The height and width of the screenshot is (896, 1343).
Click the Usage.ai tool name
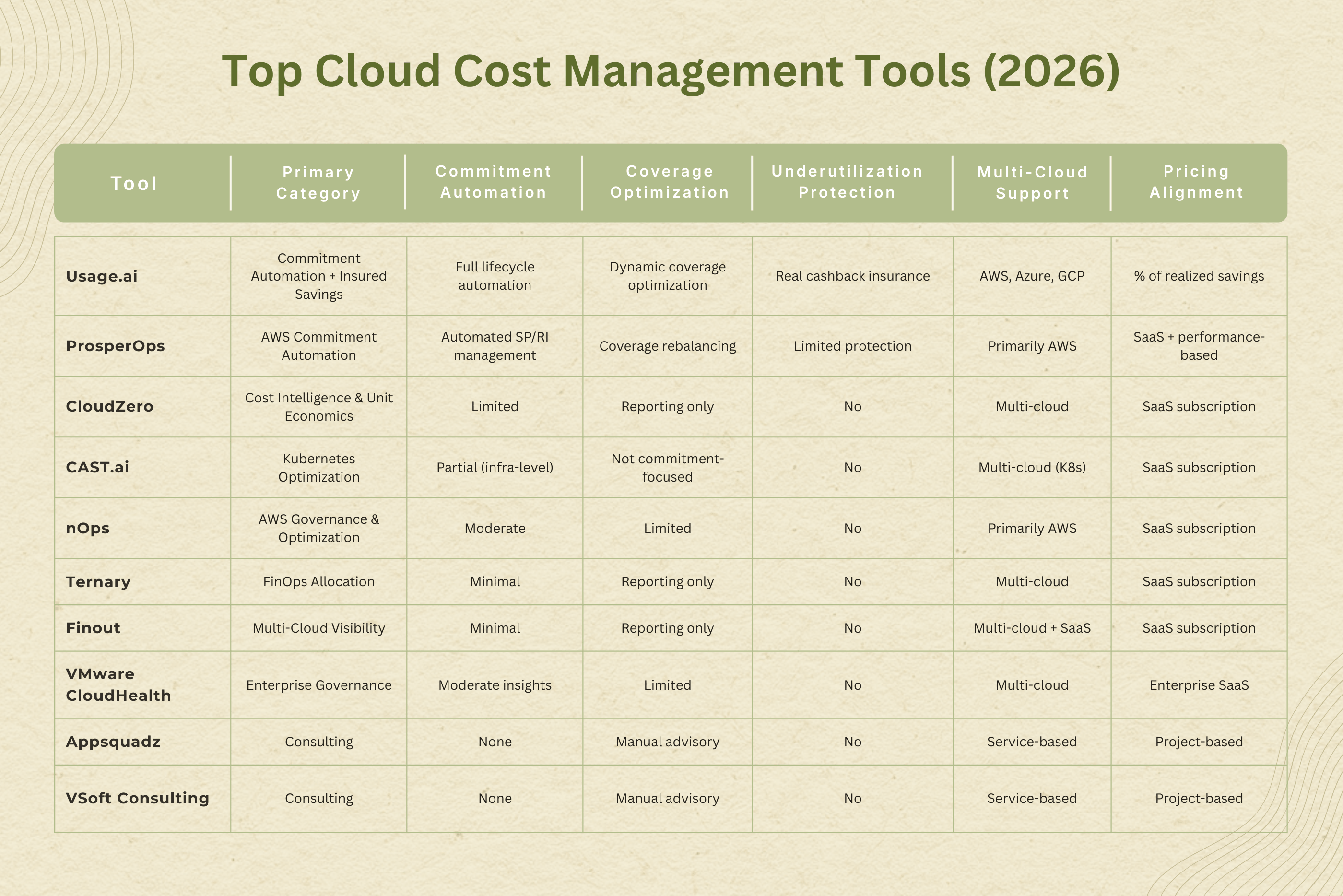(x=102, y=276)
